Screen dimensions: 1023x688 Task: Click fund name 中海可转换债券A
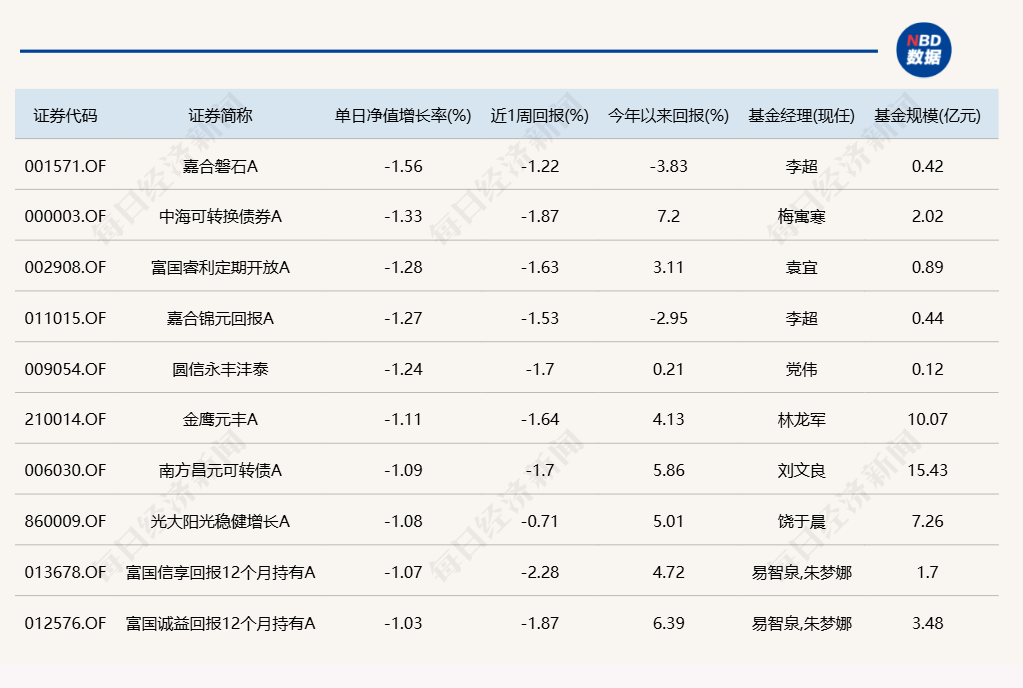tap(221, 217)
